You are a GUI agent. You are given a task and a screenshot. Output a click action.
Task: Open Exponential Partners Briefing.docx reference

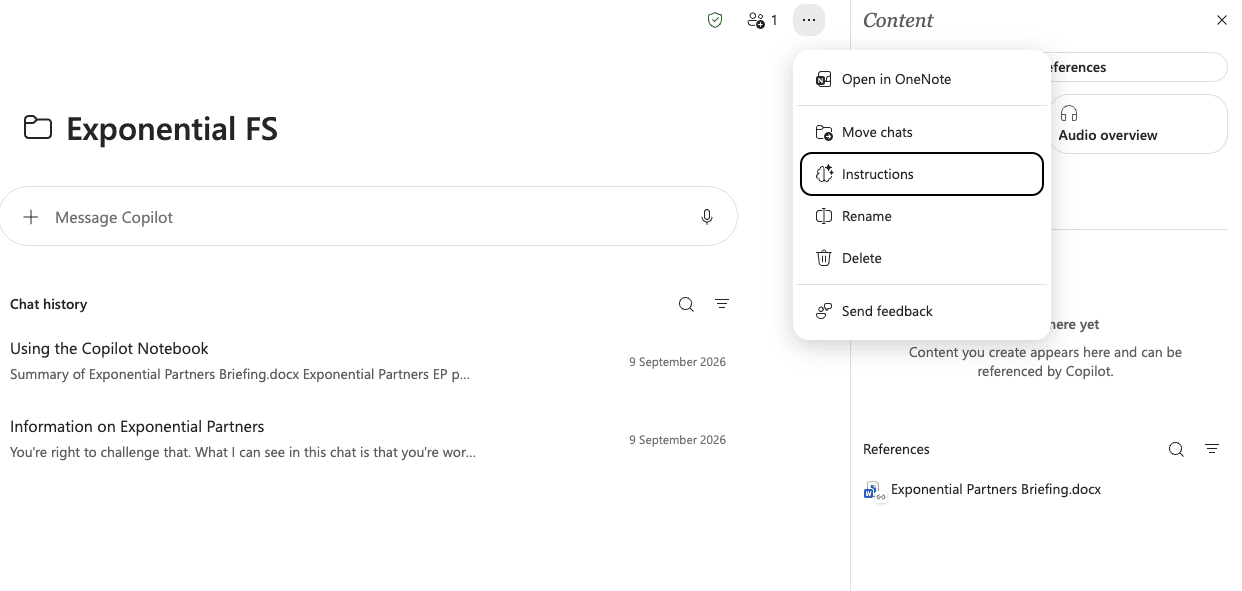(996, 489)
